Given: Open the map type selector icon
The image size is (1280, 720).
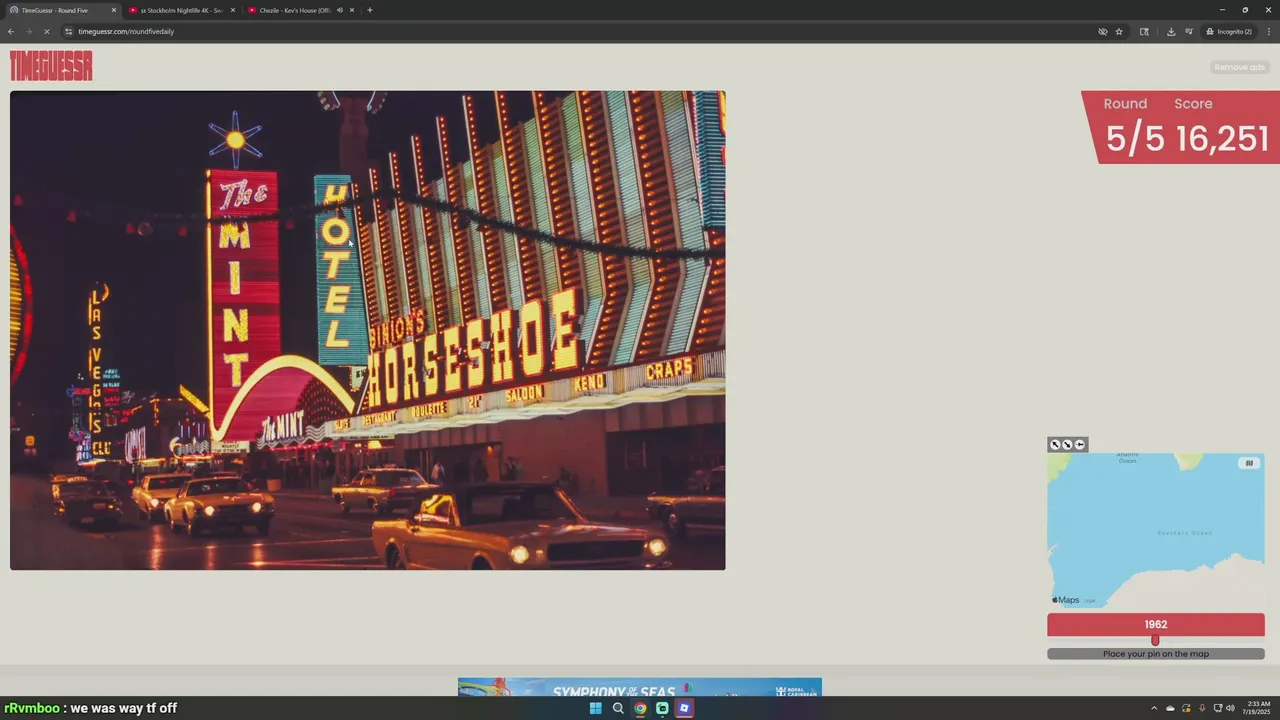Looking at the screenshot, I should 1248,463.
